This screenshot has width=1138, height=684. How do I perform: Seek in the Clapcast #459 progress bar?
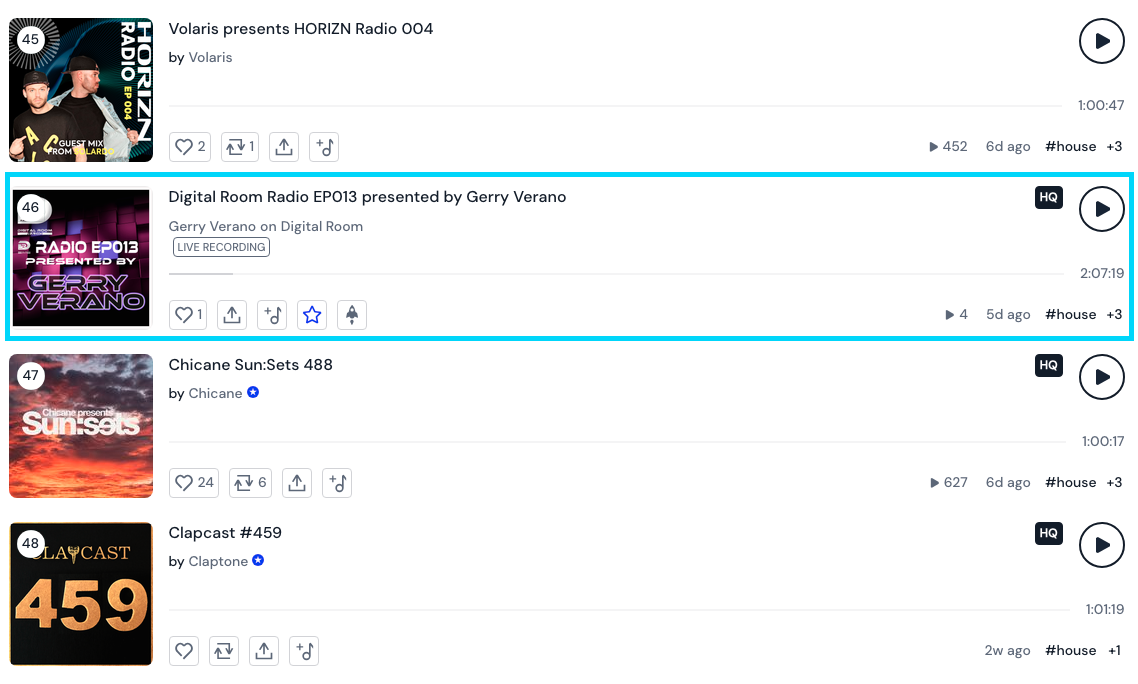[x=620, y=610]
